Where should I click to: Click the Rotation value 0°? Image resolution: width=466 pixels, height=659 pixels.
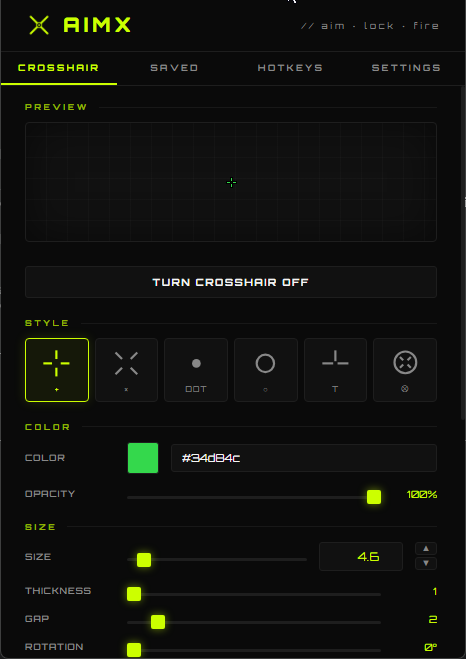pos(431,647)
